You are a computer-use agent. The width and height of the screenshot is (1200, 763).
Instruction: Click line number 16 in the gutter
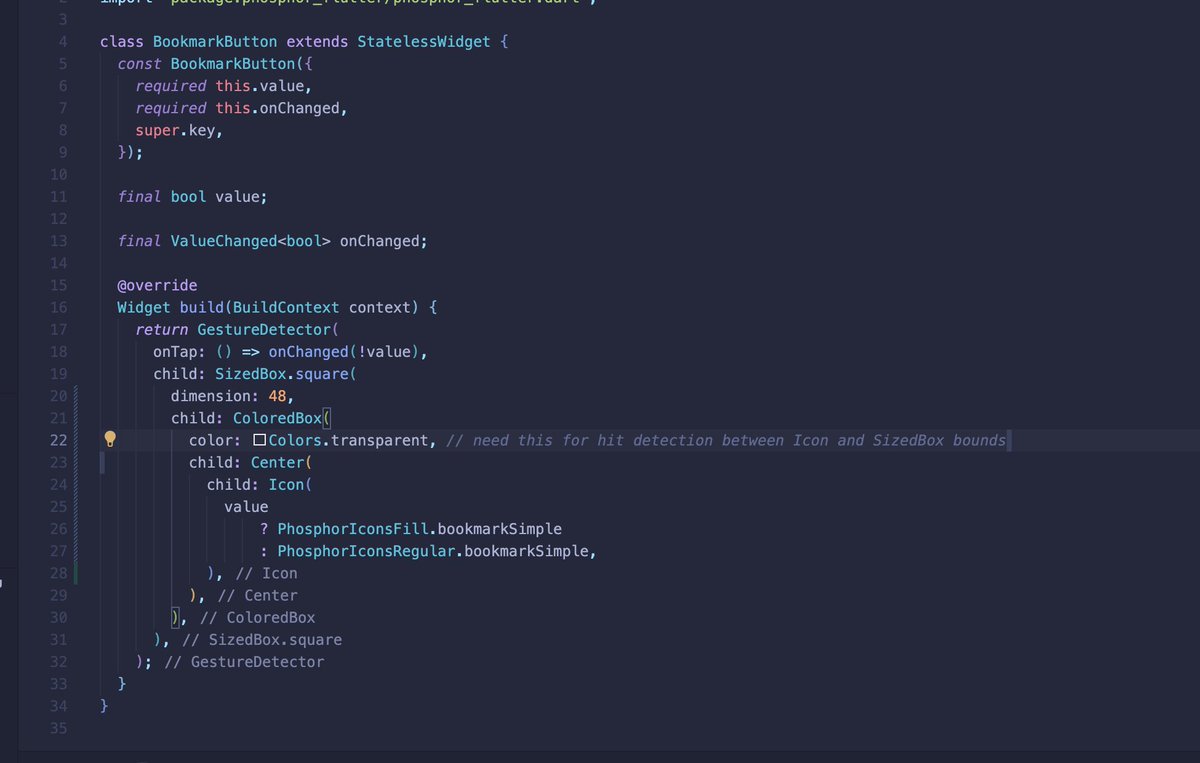(x=58, y=307)
